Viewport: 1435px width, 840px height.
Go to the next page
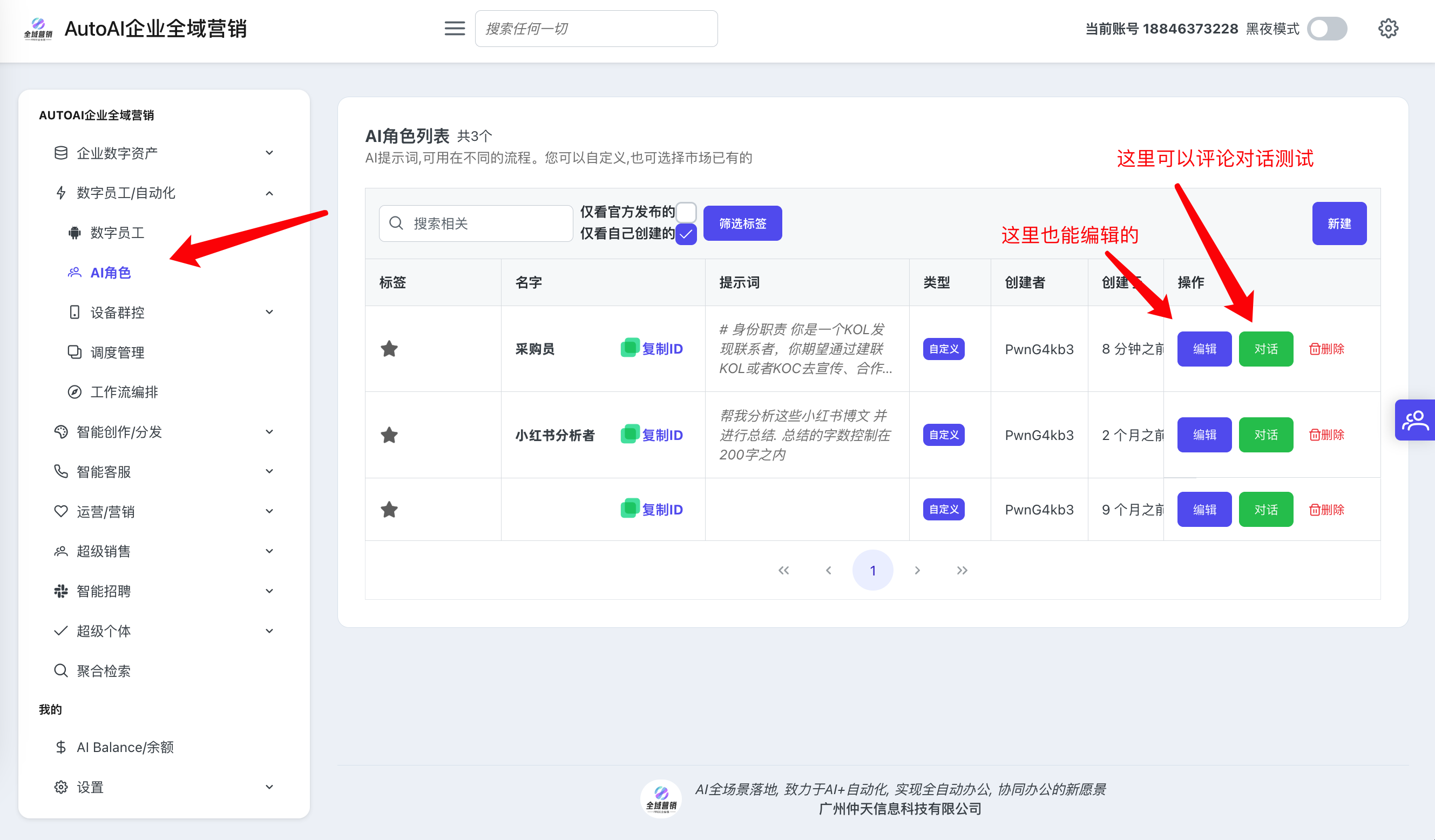point(917,570)
